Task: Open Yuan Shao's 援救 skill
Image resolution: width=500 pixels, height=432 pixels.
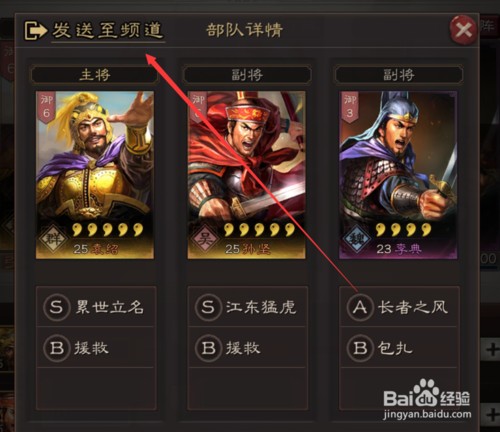Action: click(x=96, y=348)
